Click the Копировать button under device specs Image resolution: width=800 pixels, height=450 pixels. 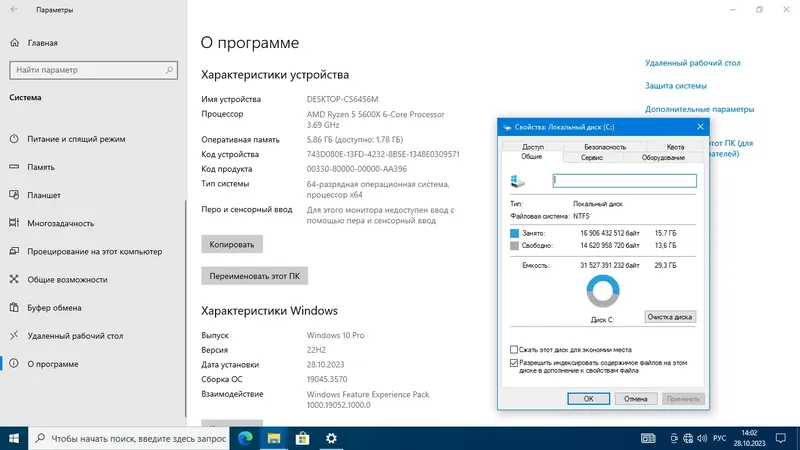tap(232, 244)
